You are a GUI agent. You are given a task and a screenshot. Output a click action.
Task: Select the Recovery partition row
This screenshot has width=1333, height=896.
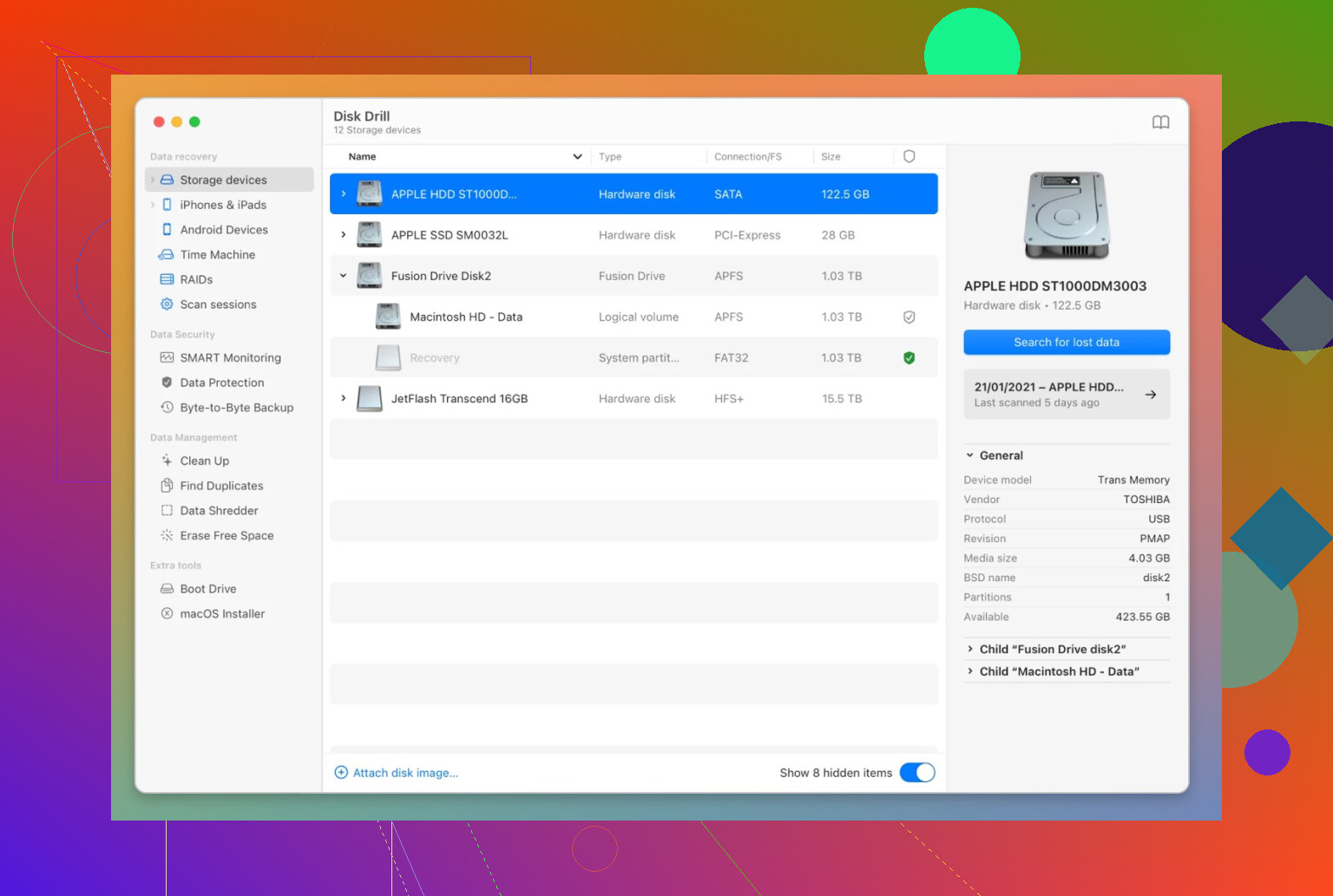(x=634, y=358)
